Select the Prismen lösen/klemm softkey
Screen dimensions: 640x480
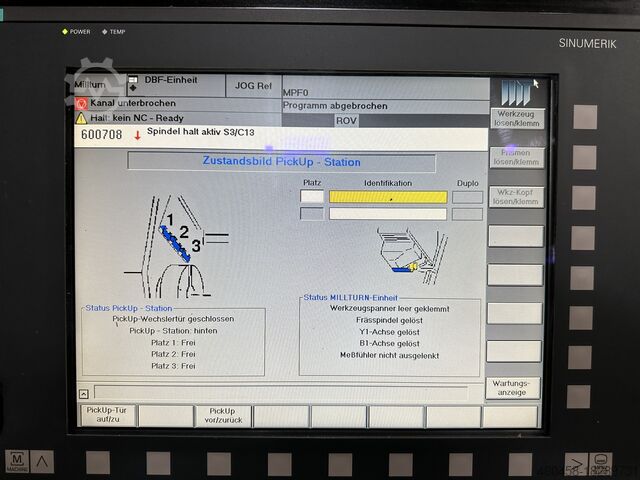tap(517, 158)
